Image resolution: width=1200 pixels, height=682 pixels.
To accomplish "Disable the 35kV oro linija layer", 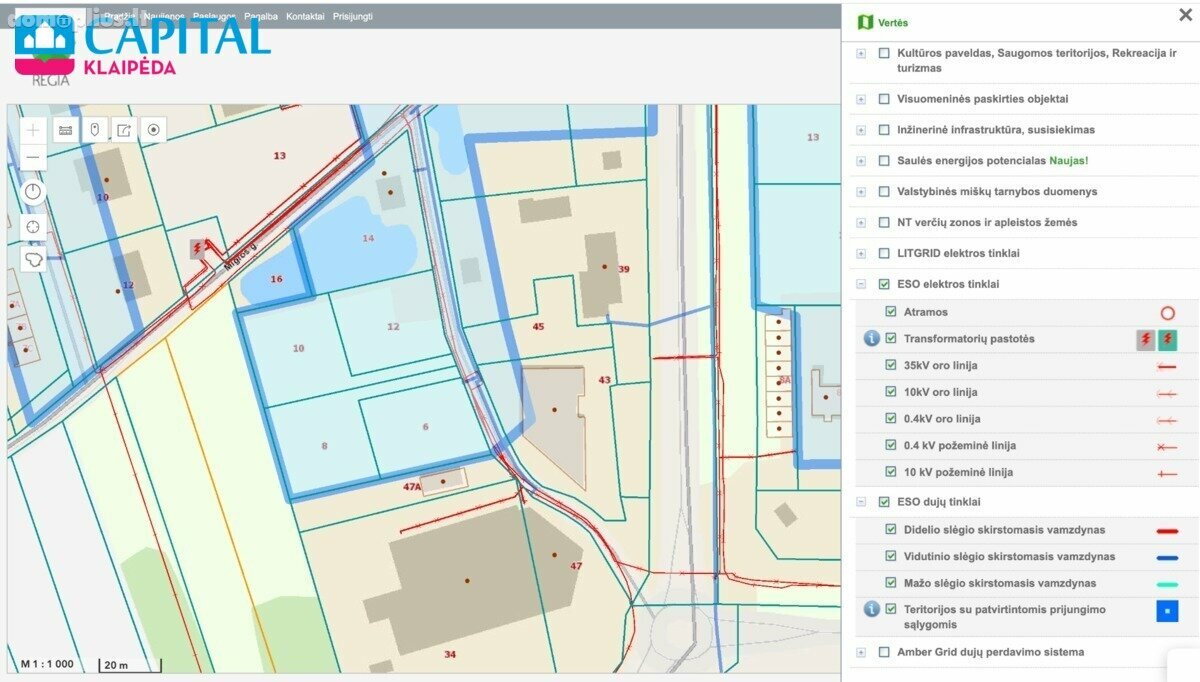I will click(x=891, y=365).
